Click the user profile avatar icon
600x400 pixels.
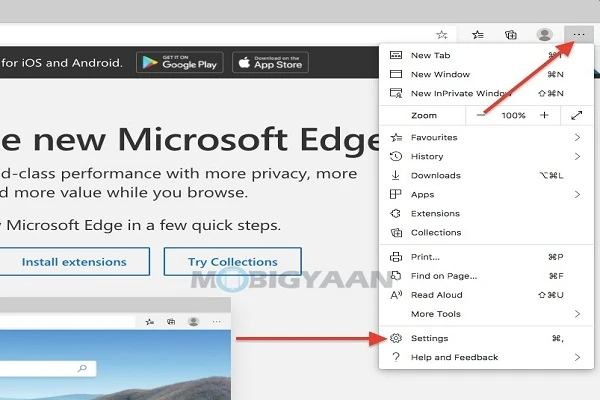pos(545,34)
